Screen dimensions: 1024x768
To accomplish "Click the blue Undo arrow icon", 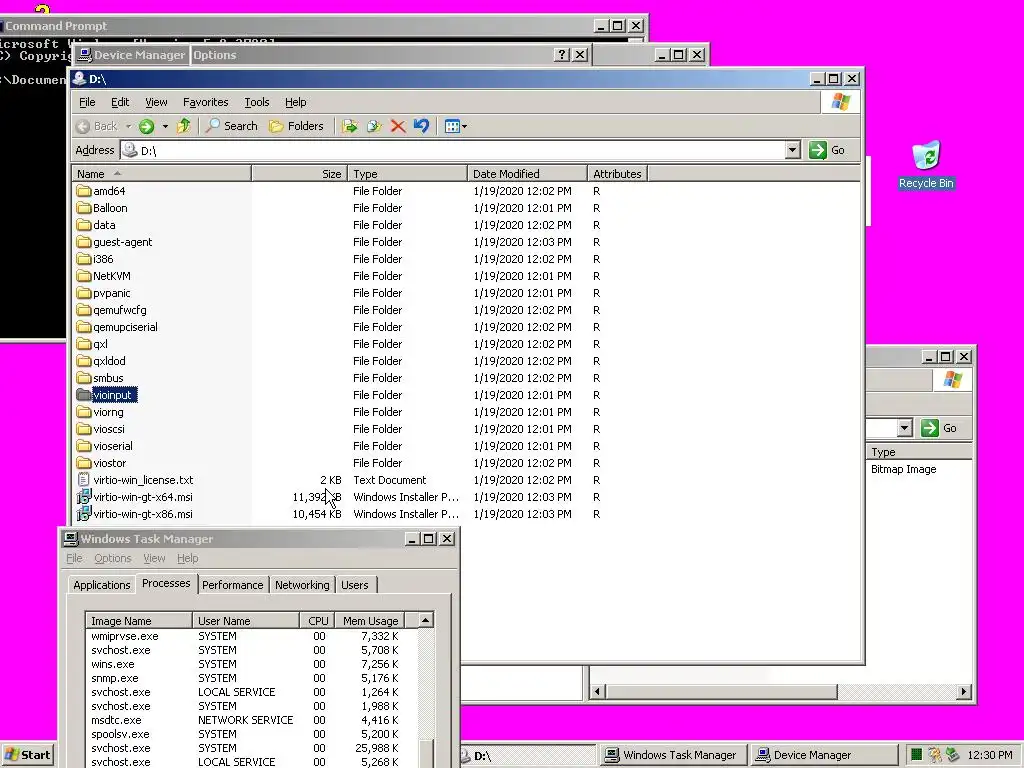I will pyautogui.click(x=421, y=126).
